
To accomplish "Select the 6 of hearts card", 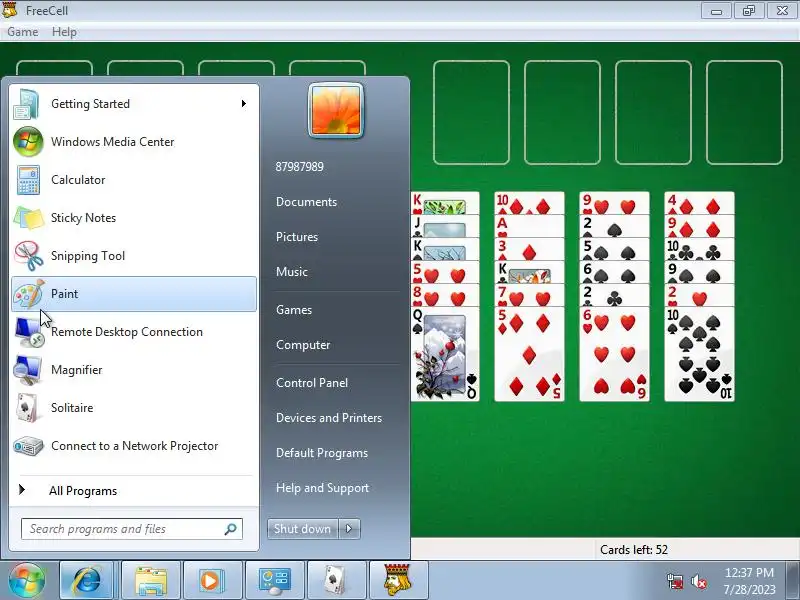I will 614,354.
